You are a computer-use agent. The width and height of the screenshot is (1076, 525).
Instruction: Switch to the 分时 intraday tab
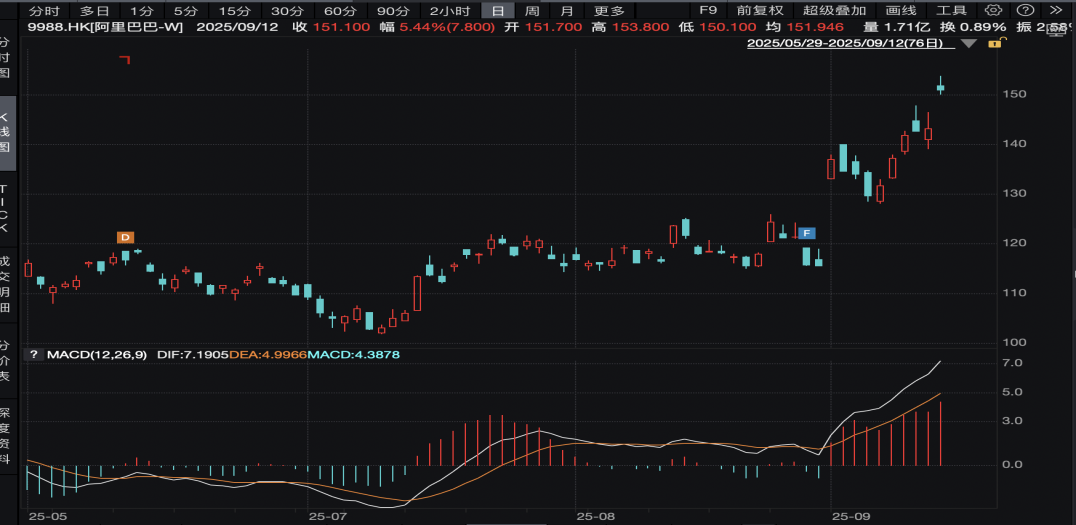[45, 10]
